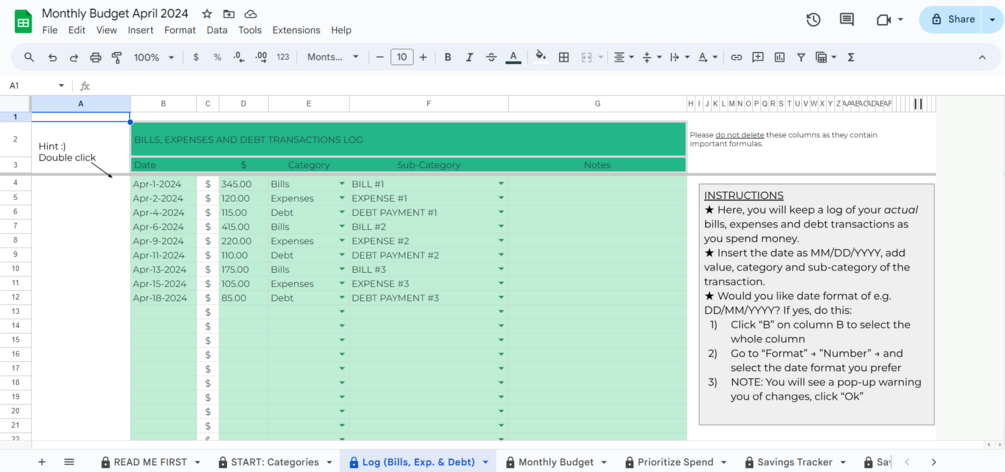The image size is (1005, 472).
Task: Open the fill color paint bucket
Action: 541,56
